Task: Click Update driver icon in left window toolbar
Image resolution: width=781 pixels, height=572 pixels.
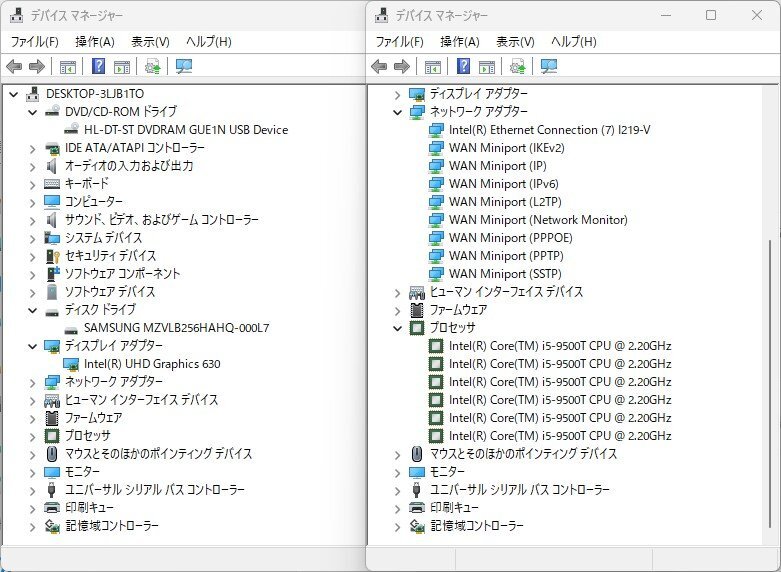Action: click(x=152, y=66)
